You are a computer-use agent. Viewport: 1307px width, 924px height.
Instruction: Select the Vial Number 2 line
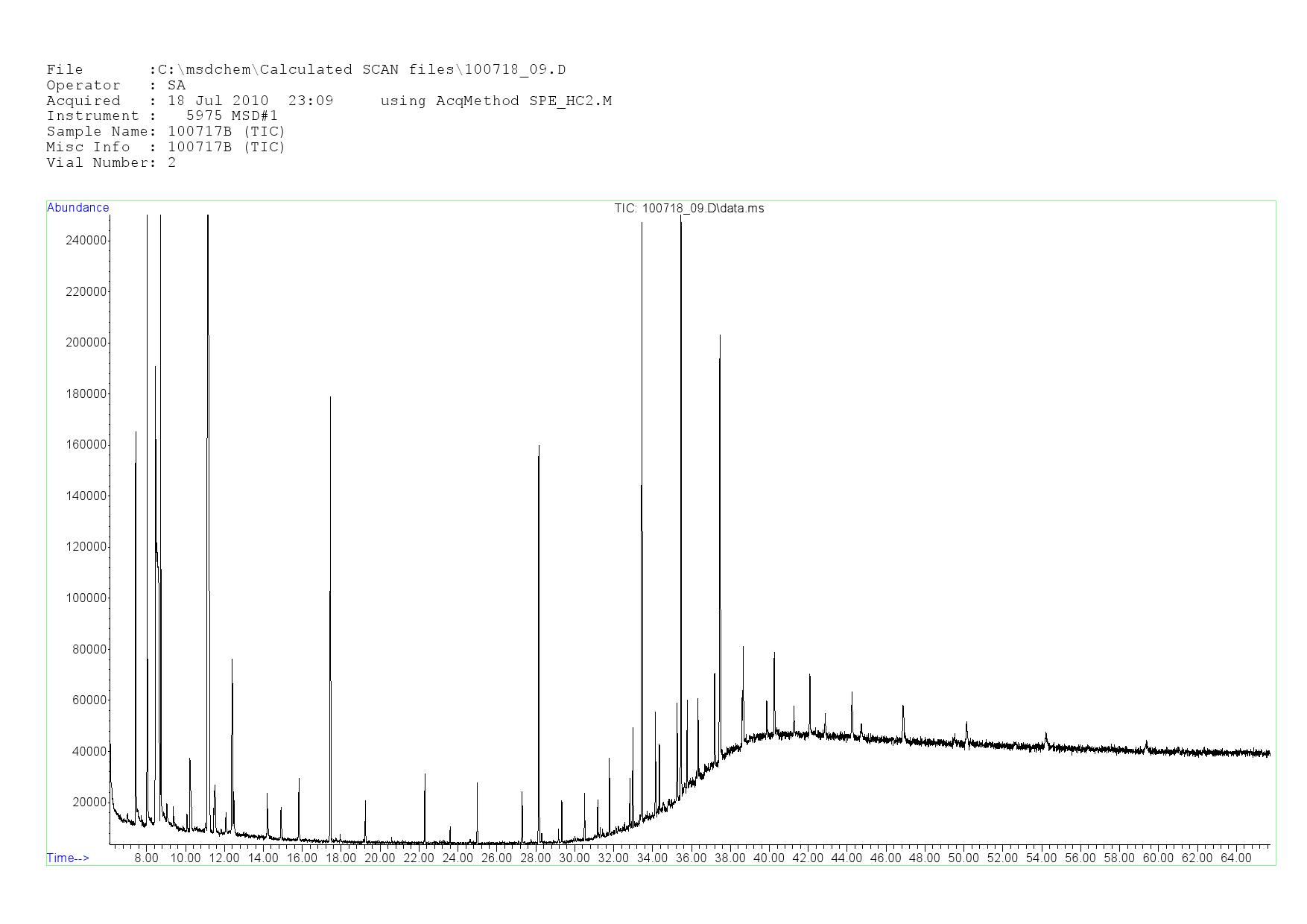(111, 162)
